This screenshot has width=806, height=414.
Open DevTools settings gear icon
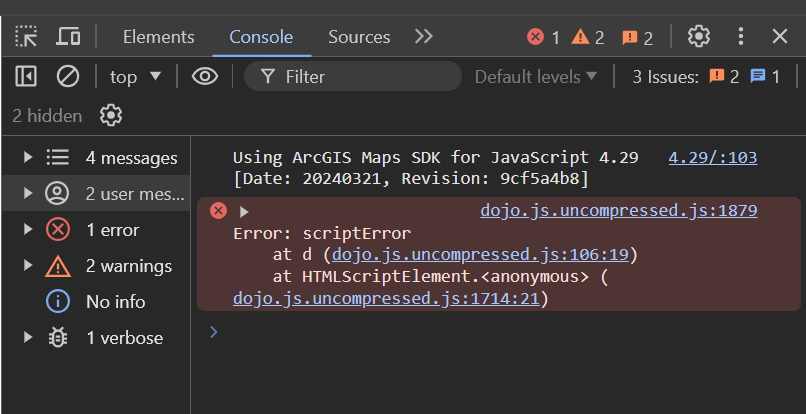(698, 37)
